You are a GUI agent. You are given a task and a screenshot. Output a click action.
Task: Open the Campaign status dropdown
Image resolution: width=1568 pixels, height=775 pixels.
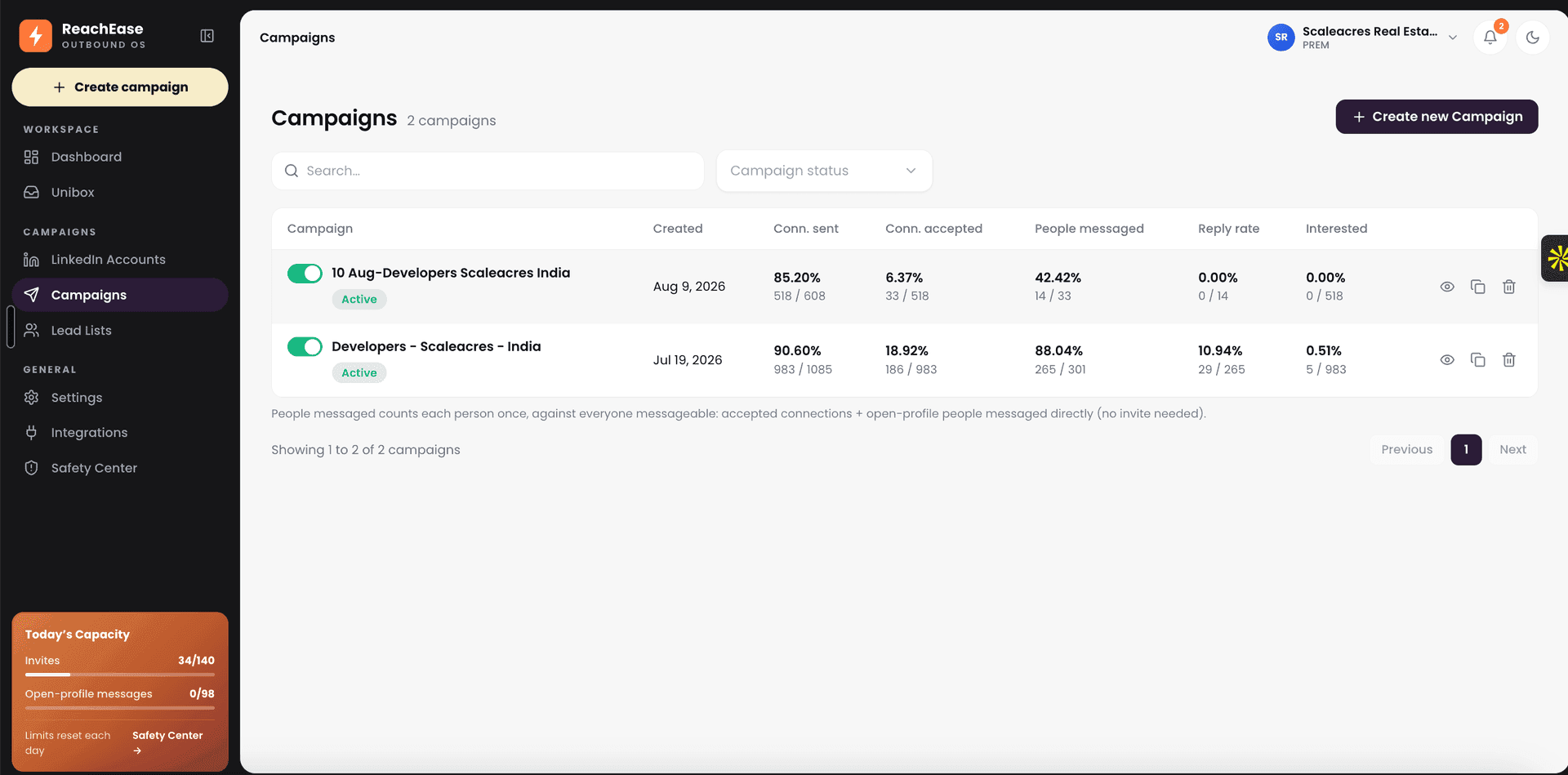point(824,171)
